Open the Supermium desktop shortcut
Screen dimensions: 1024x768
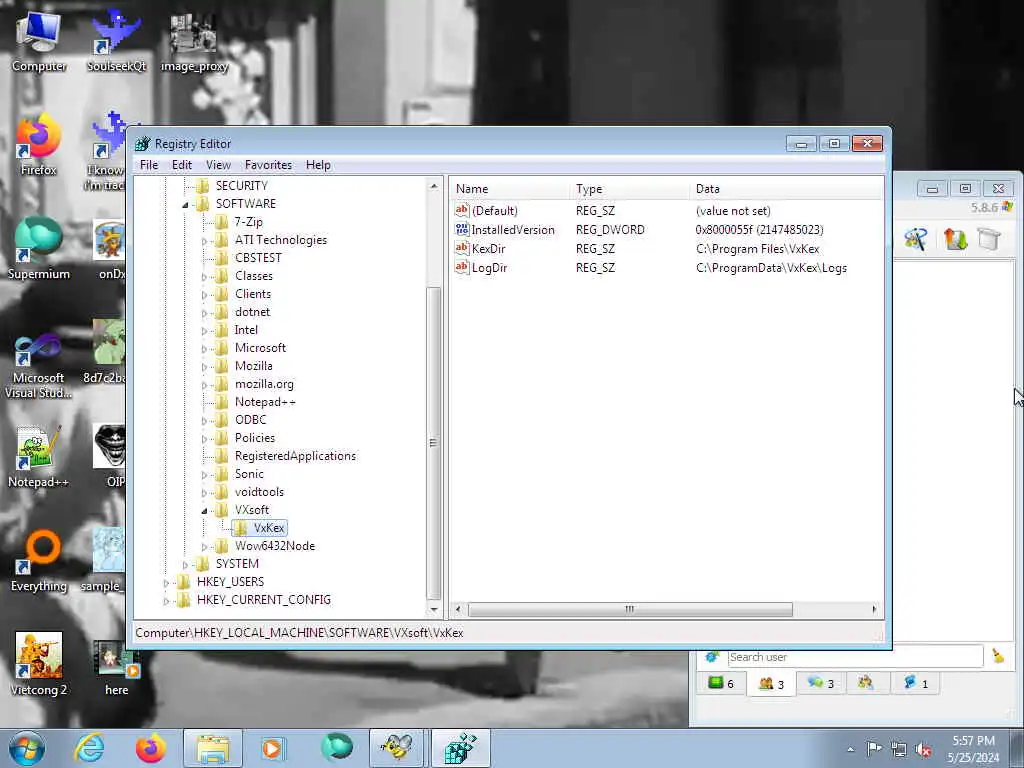[39, 248]
